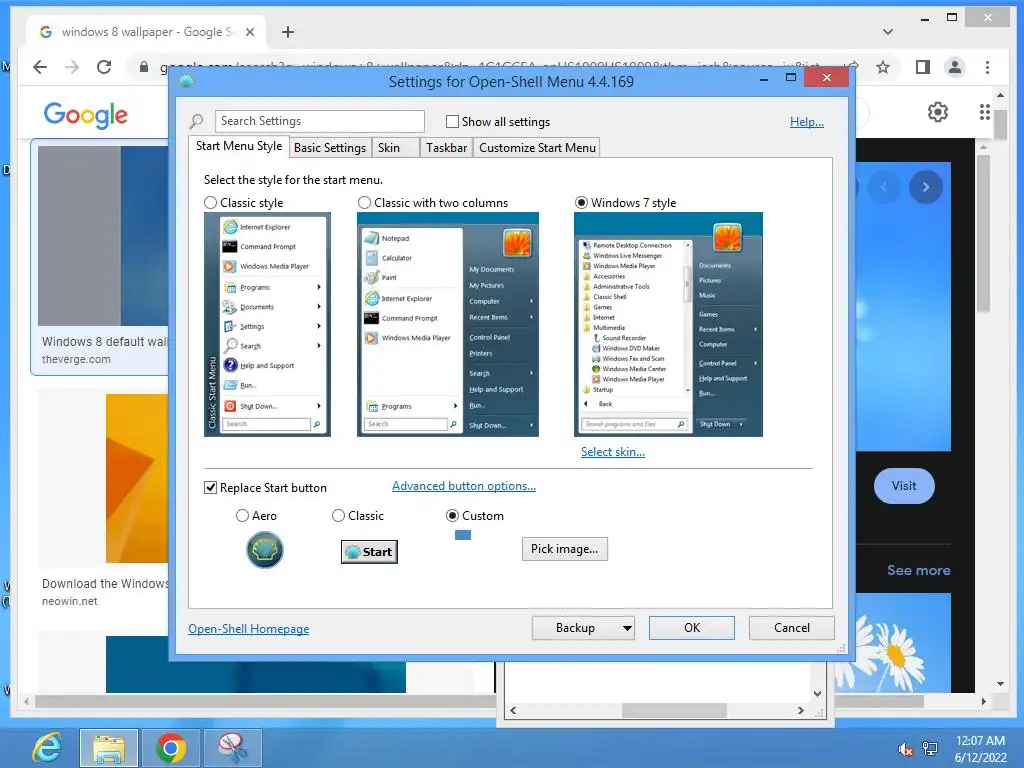Select Classic with two columns option

364,203
